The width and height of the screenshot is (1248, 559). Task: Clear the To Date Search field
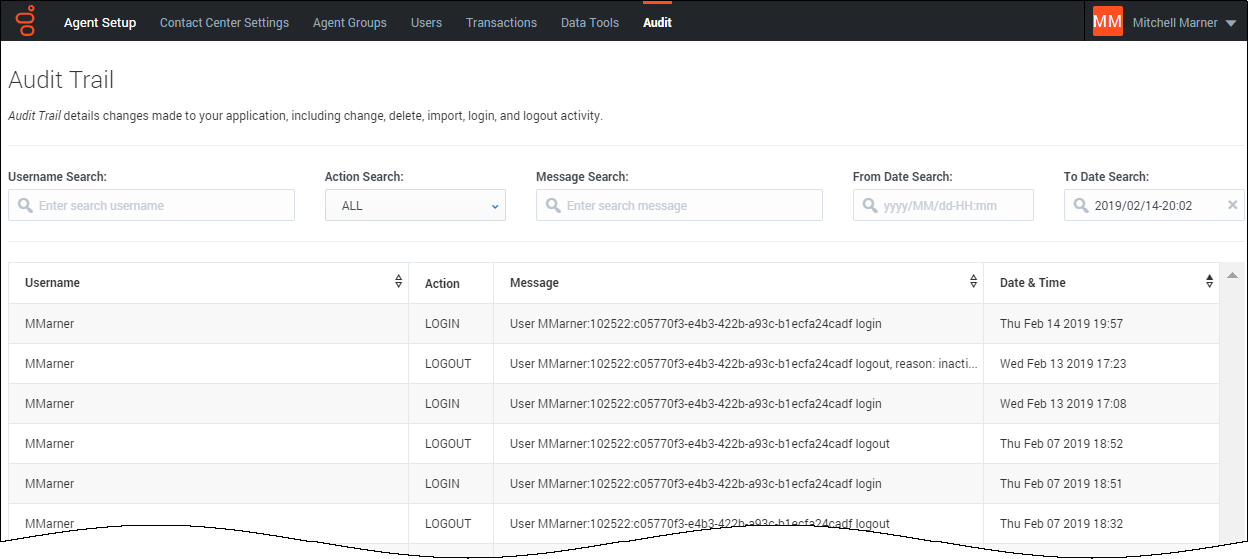click(1232, 205)
